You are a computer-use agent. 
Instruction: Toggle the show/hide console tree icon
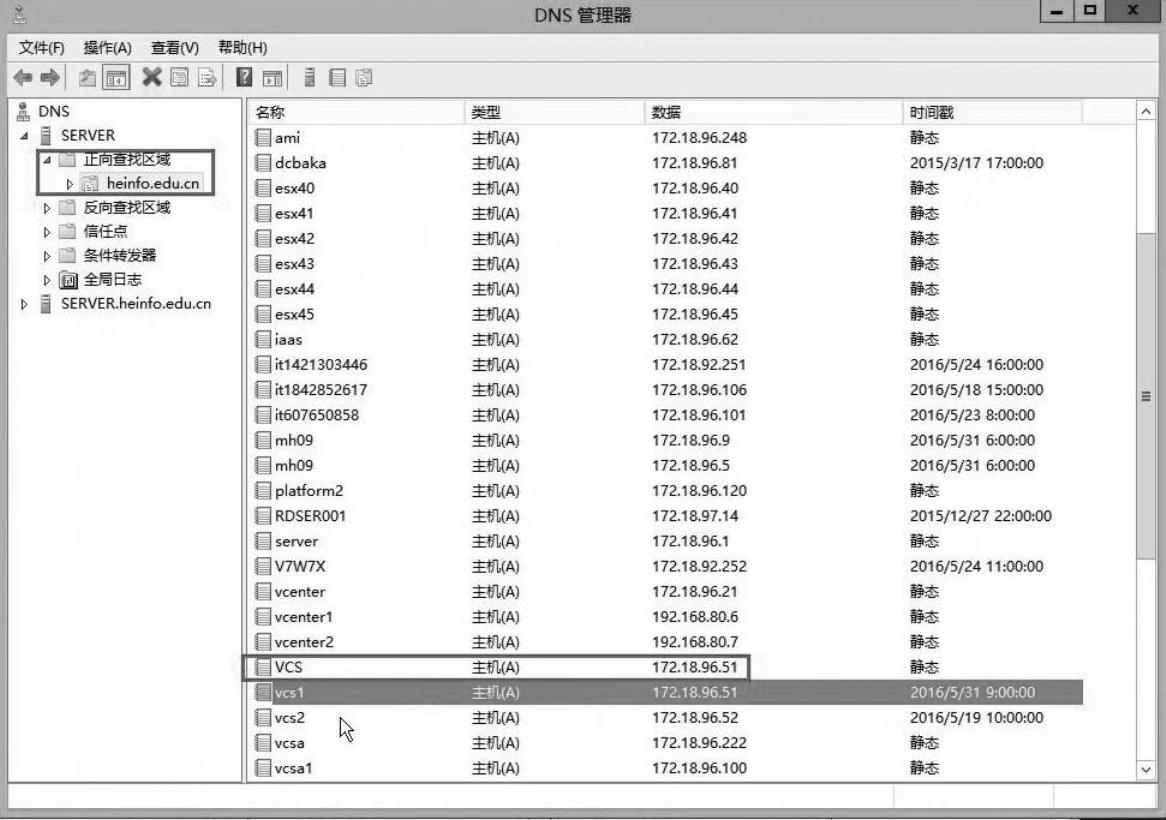tap(116, 77)
